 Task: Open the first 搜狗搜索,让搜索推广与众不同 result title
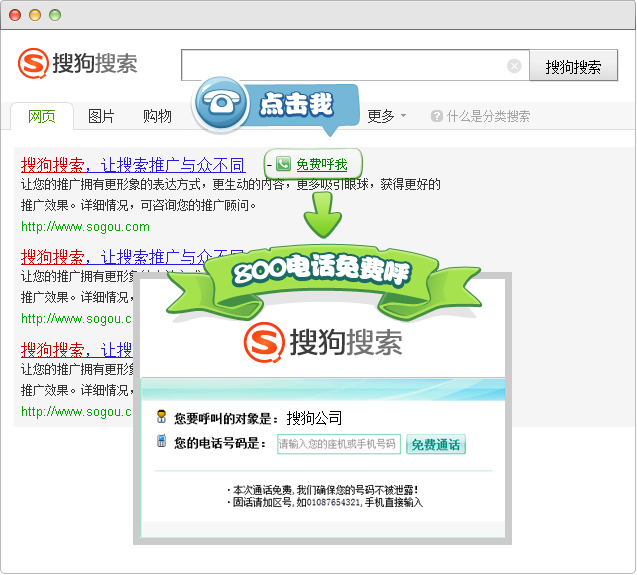[133, 165]
